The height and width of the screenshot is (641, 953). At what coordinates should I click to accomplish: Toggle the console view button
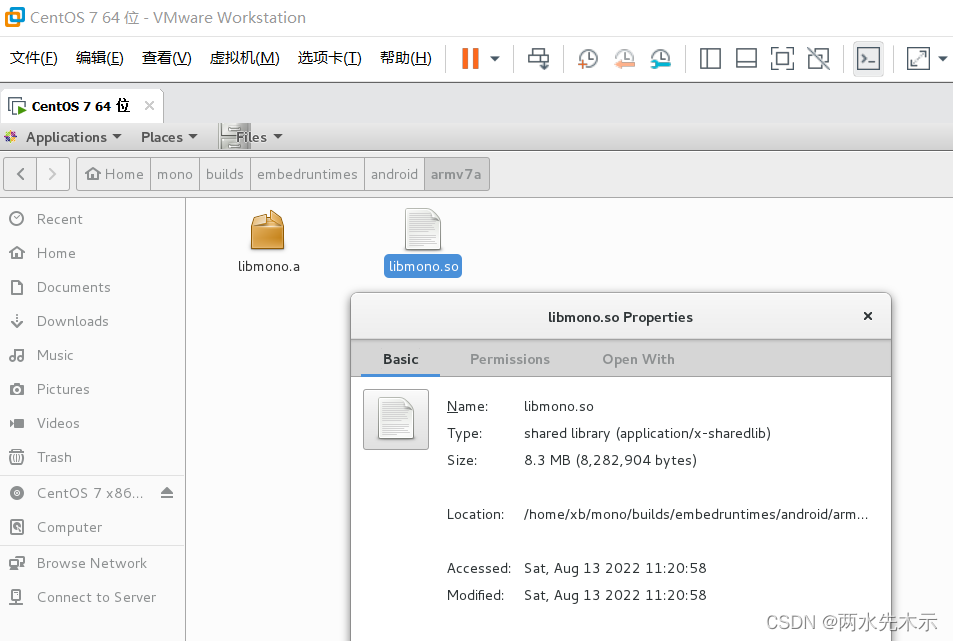point(866,58)
